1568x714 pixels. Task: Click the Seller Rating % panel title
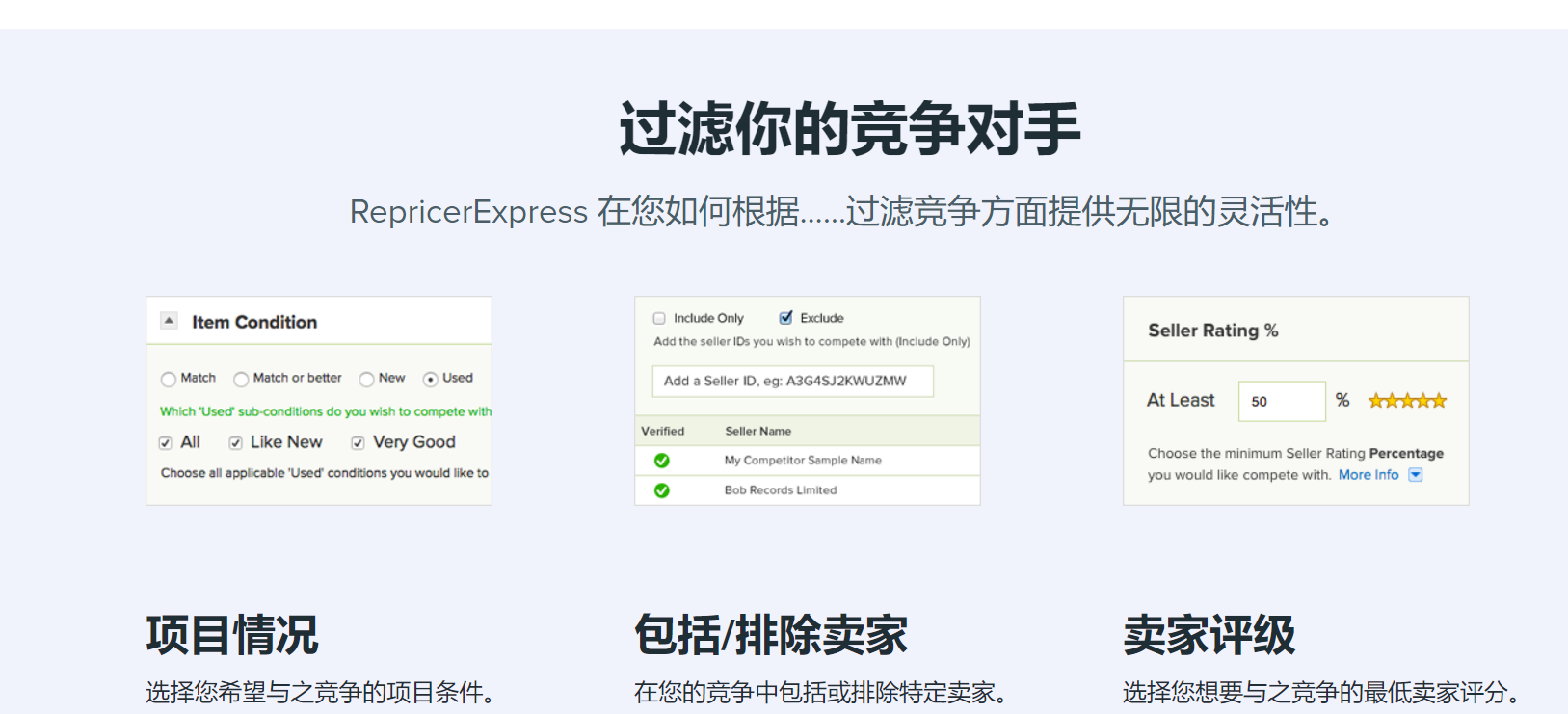pyautogui.click(x=1213, y=331)
